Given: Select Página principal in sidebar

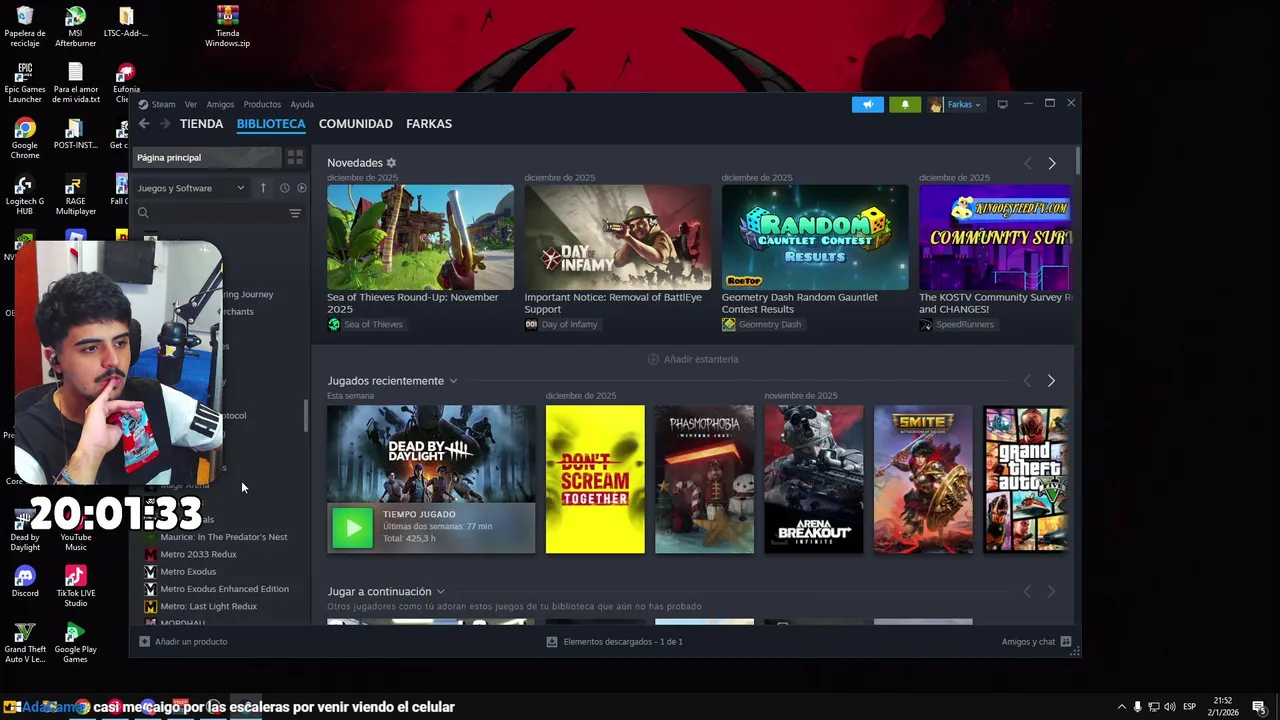Looking at the screenshot, I should [207, 157].
